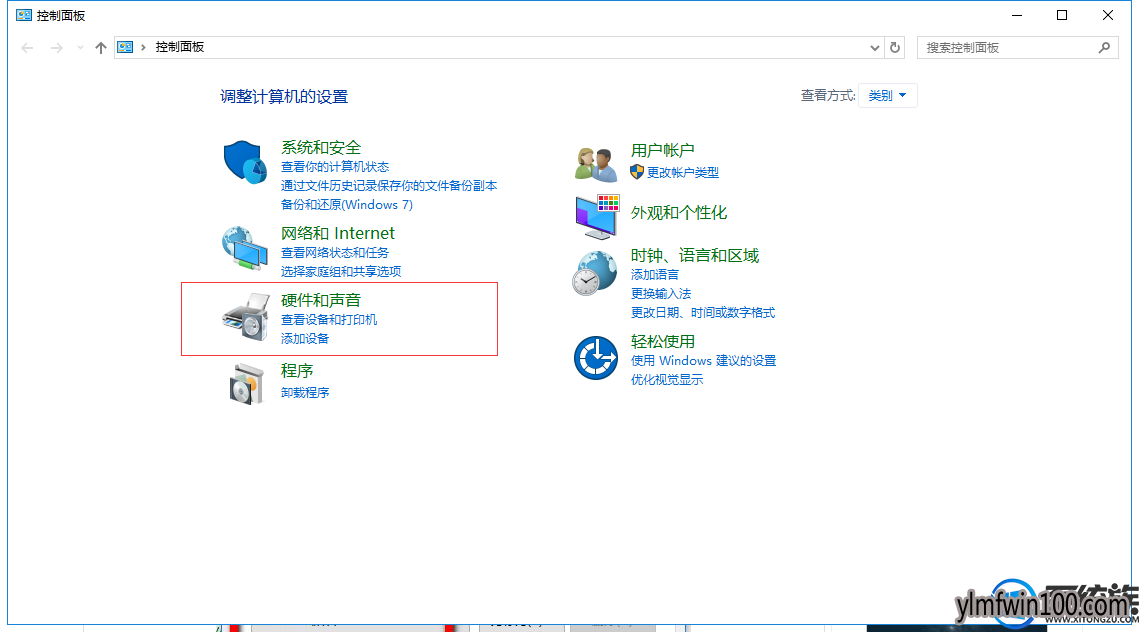Click 查看网络状态和任务 link
The image size is (1139, 632).
pos(335,253)
